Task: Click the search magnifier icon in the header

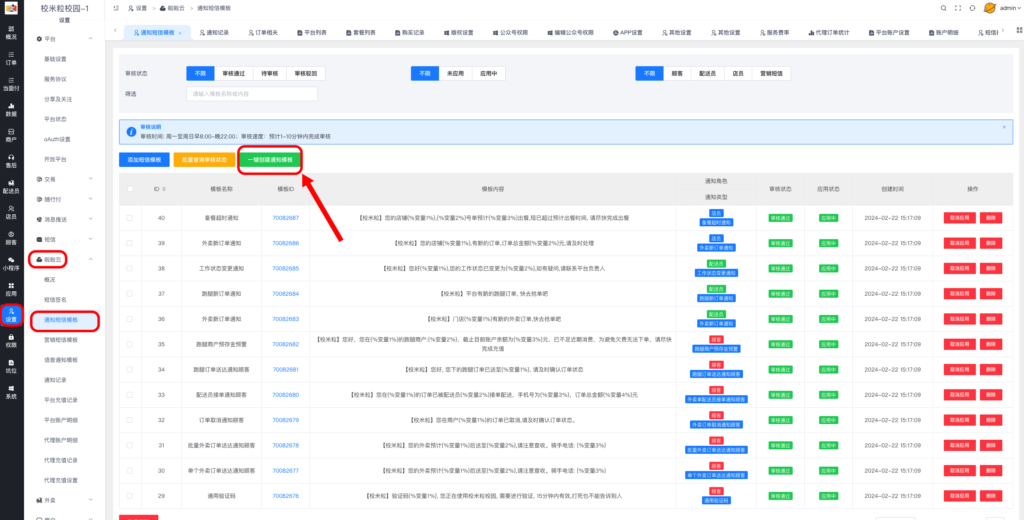Action: coord(943,8)
